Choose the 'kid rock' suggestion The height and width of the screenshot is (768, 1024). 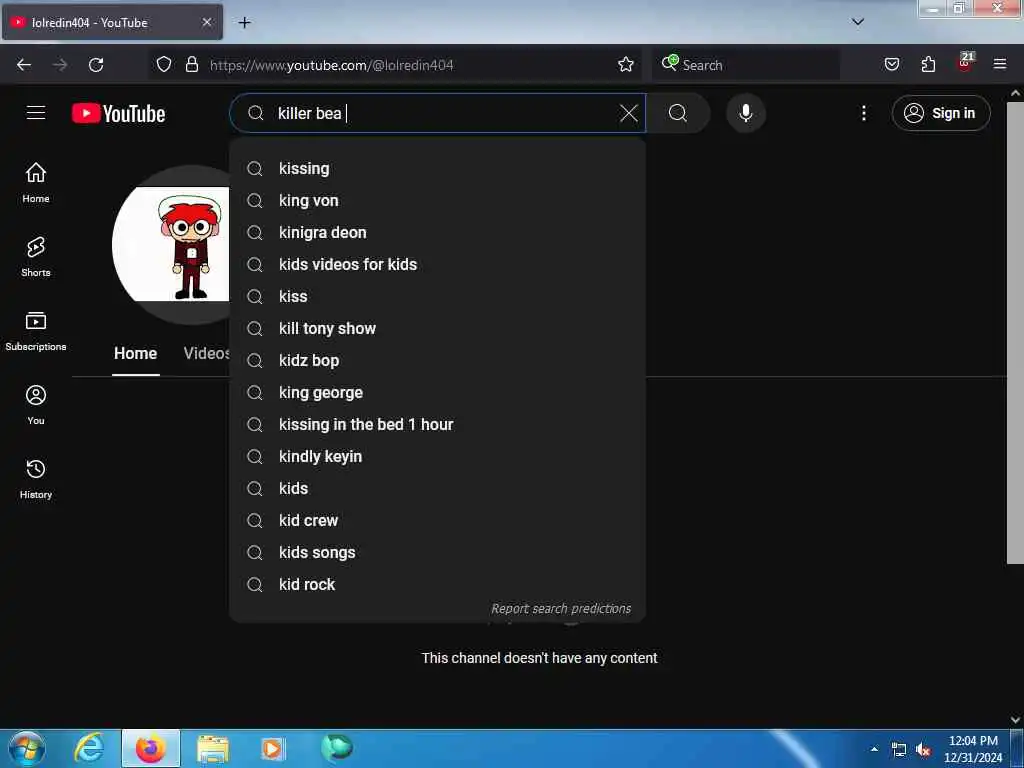coord(438,584)
